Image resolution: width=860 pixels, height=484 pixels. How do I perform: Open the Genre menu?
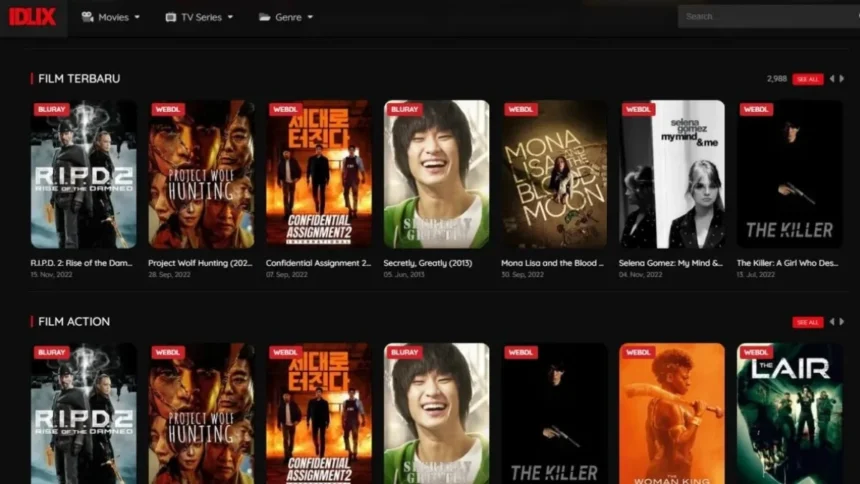[286, 17]
